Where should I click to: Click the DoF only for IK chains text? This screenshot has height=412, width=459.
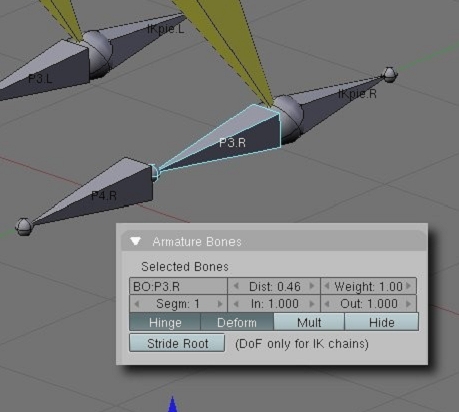pos(302,344)
